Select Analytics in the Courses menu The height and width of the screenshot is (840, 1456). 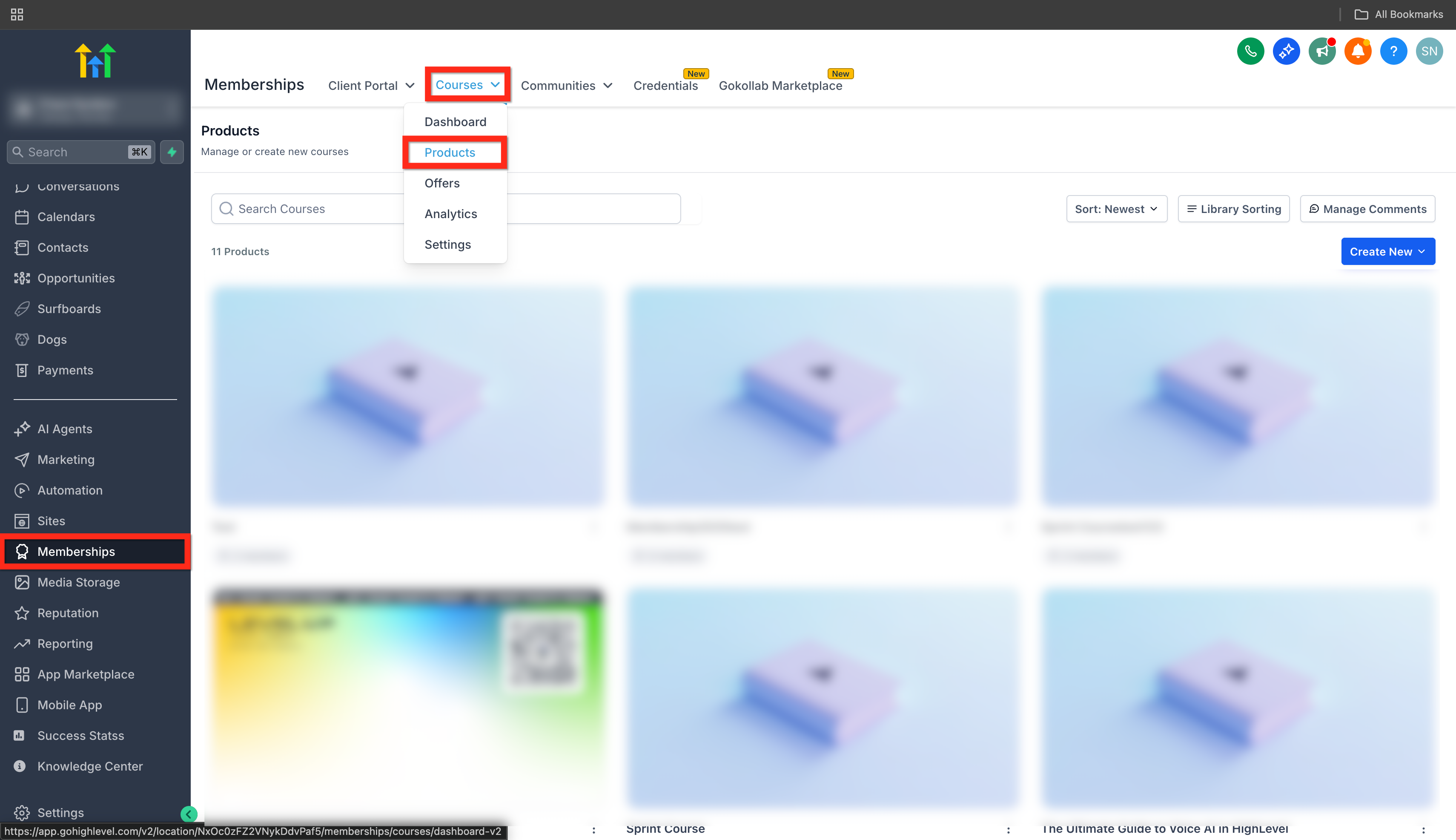pyautogui.click(x=450, y=213)
